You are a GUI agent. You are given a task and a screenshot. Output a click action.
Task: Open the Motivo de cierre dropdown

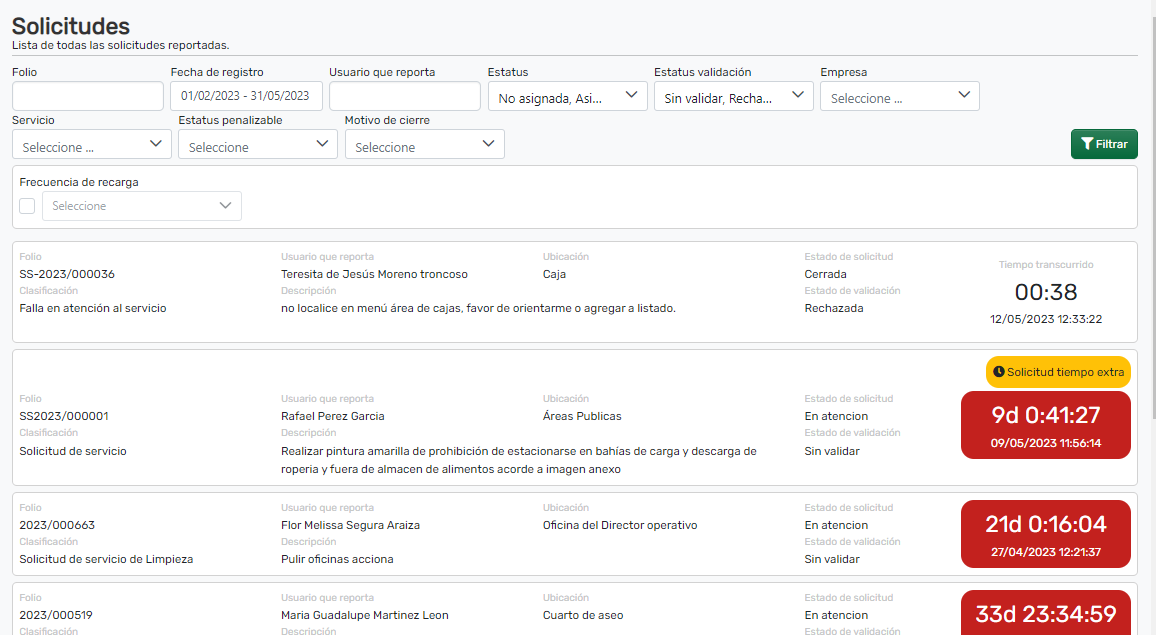point(424,146)
